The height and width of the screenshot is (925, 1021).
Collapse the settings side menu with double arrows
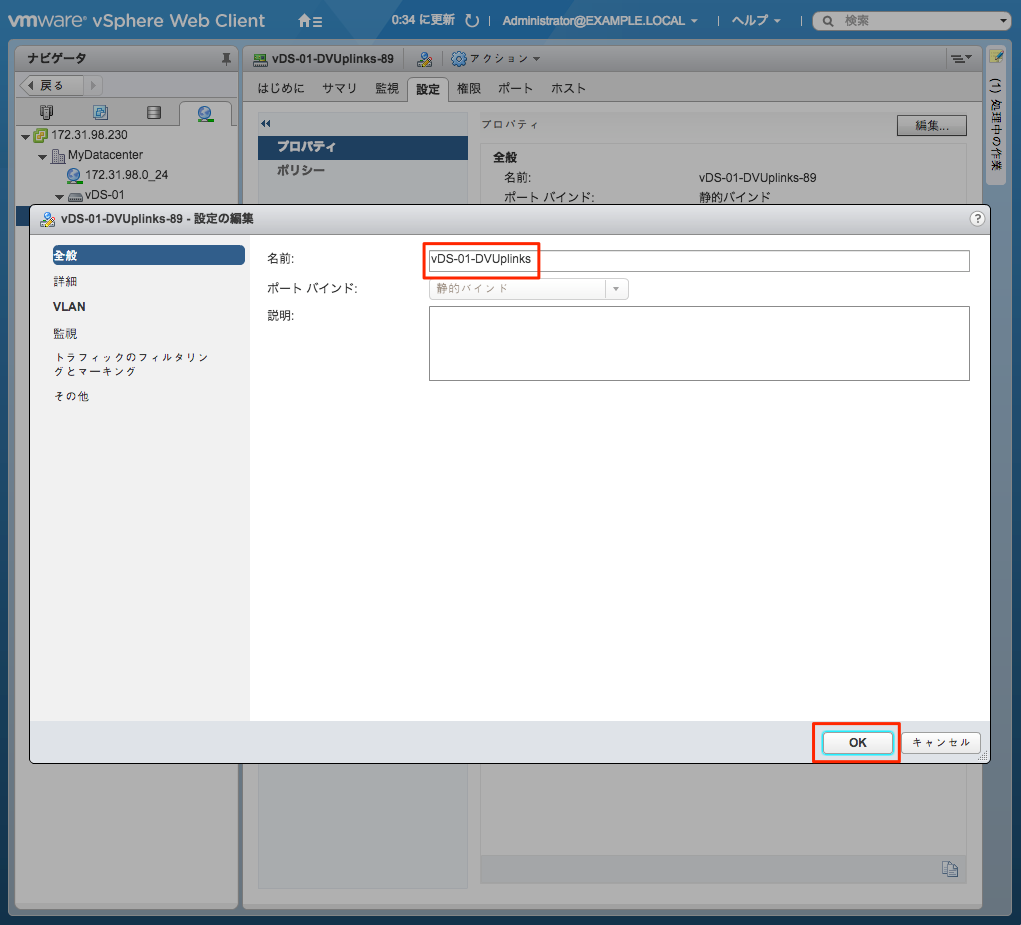point(266,123)
